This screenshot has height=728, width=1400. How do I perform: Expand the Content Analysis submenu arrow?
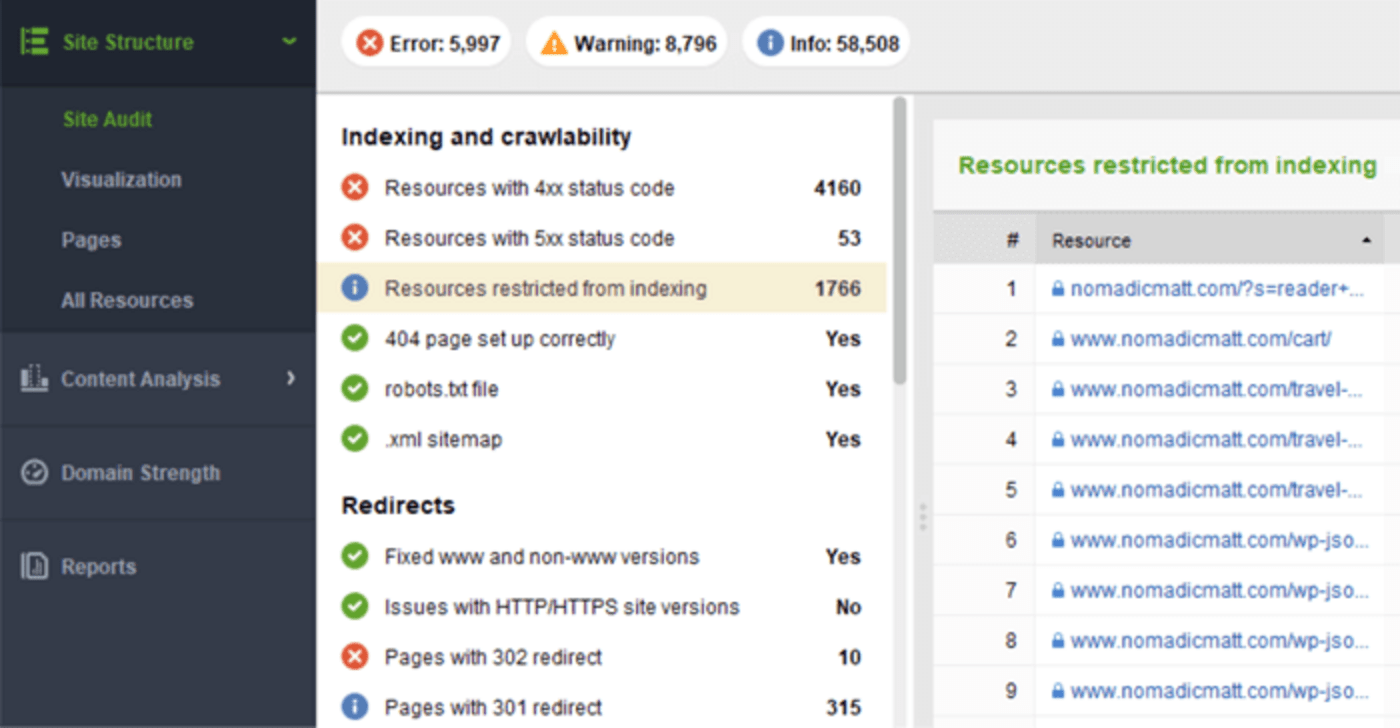(x=292, y=379)
